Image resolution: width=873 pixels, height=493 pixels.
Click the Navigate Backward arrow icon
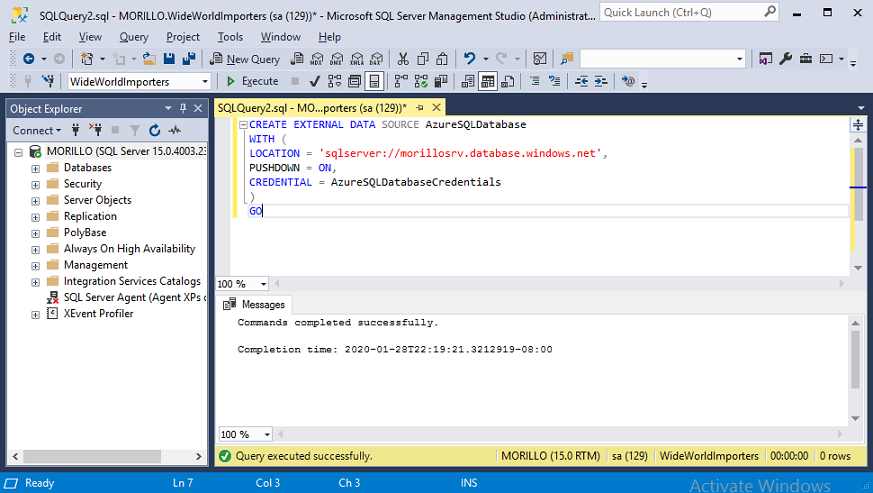[x=28, y=58]
